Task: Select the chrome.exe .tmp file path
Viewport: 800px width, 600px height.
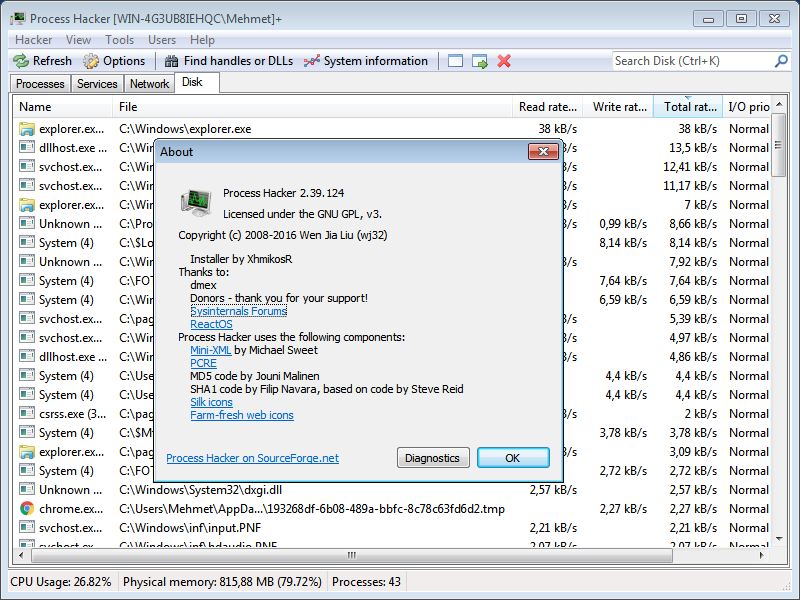Action: (x=312, y=509)
